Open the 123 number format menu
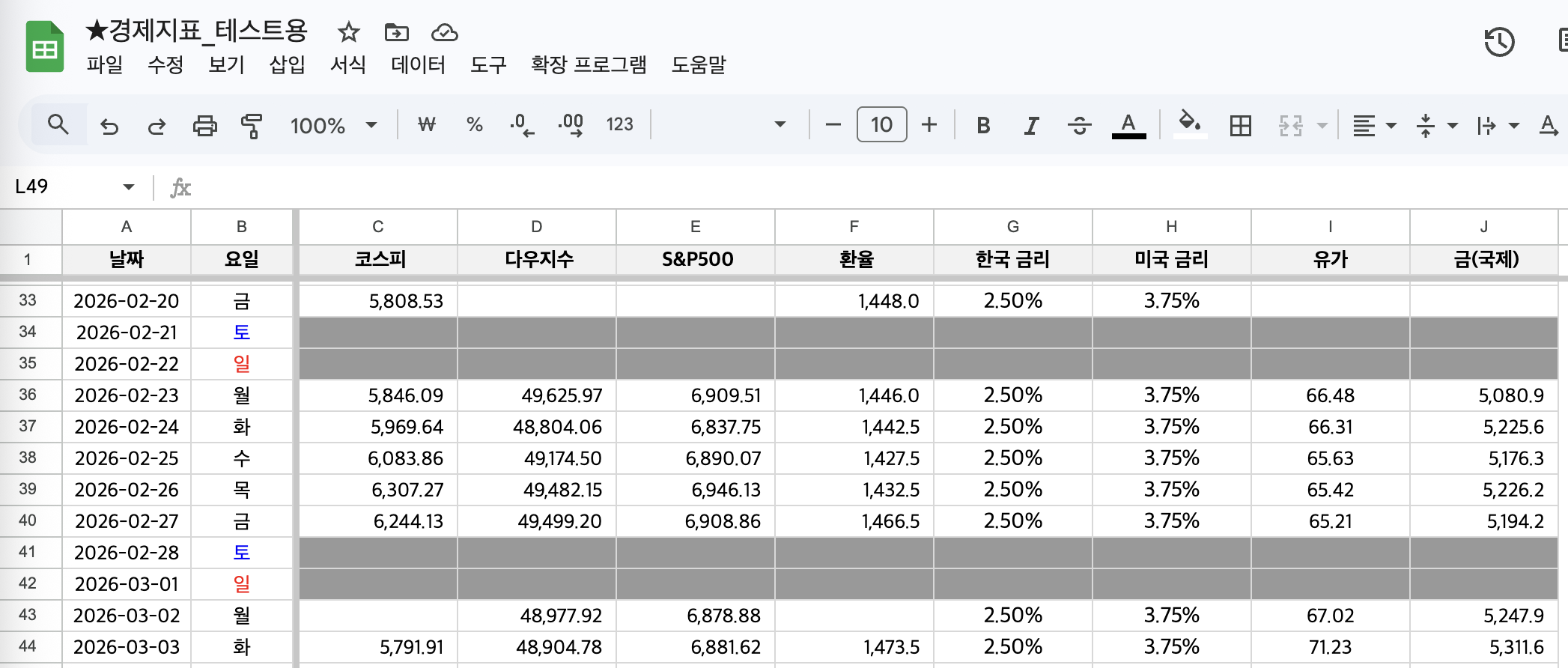1568x668 pixels. pos(619,124)
